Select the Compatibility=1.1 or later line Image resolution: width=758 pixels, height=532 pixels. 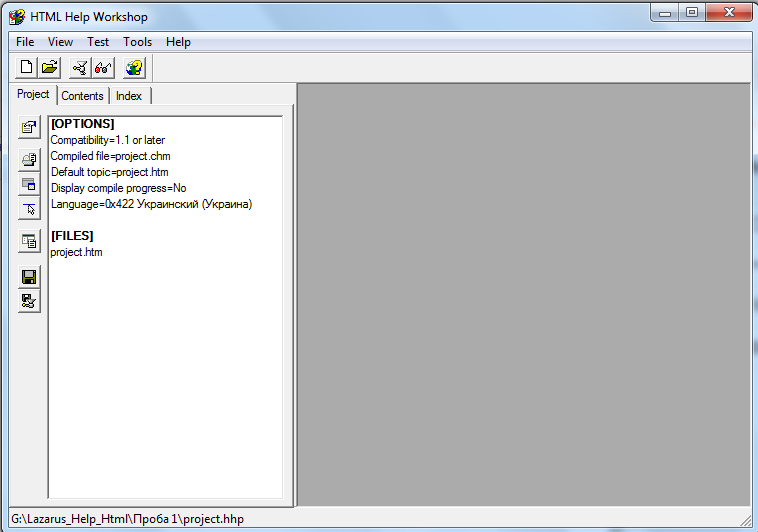108,140
